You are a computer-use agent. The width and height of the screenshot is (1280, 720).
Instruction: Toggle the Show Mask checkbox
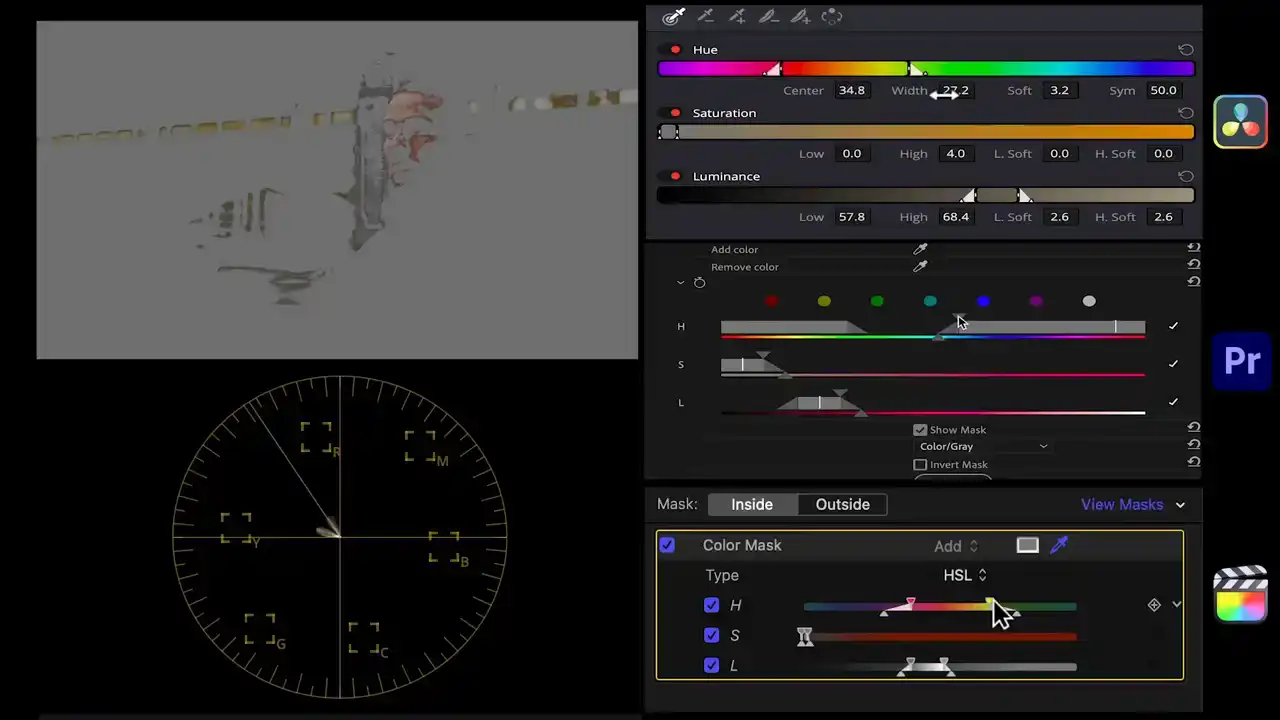(x=920, y=430)
